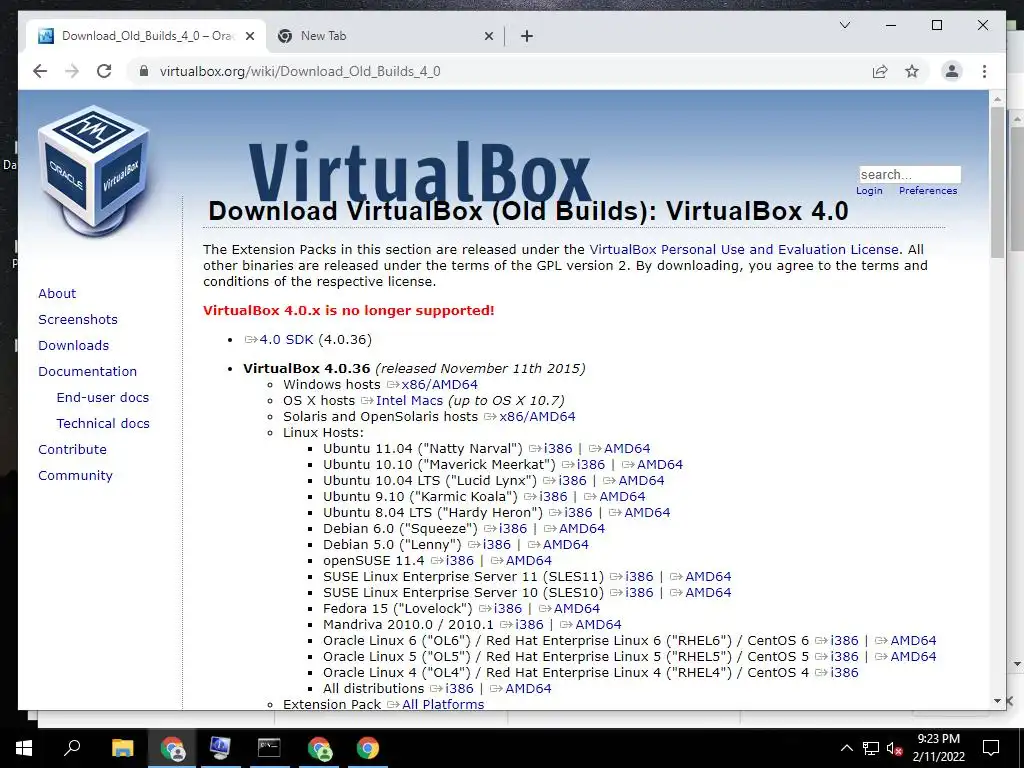
Task: Download Ubuntu 10.04 Lucid Lynx i386
Action: click(572, 481)
